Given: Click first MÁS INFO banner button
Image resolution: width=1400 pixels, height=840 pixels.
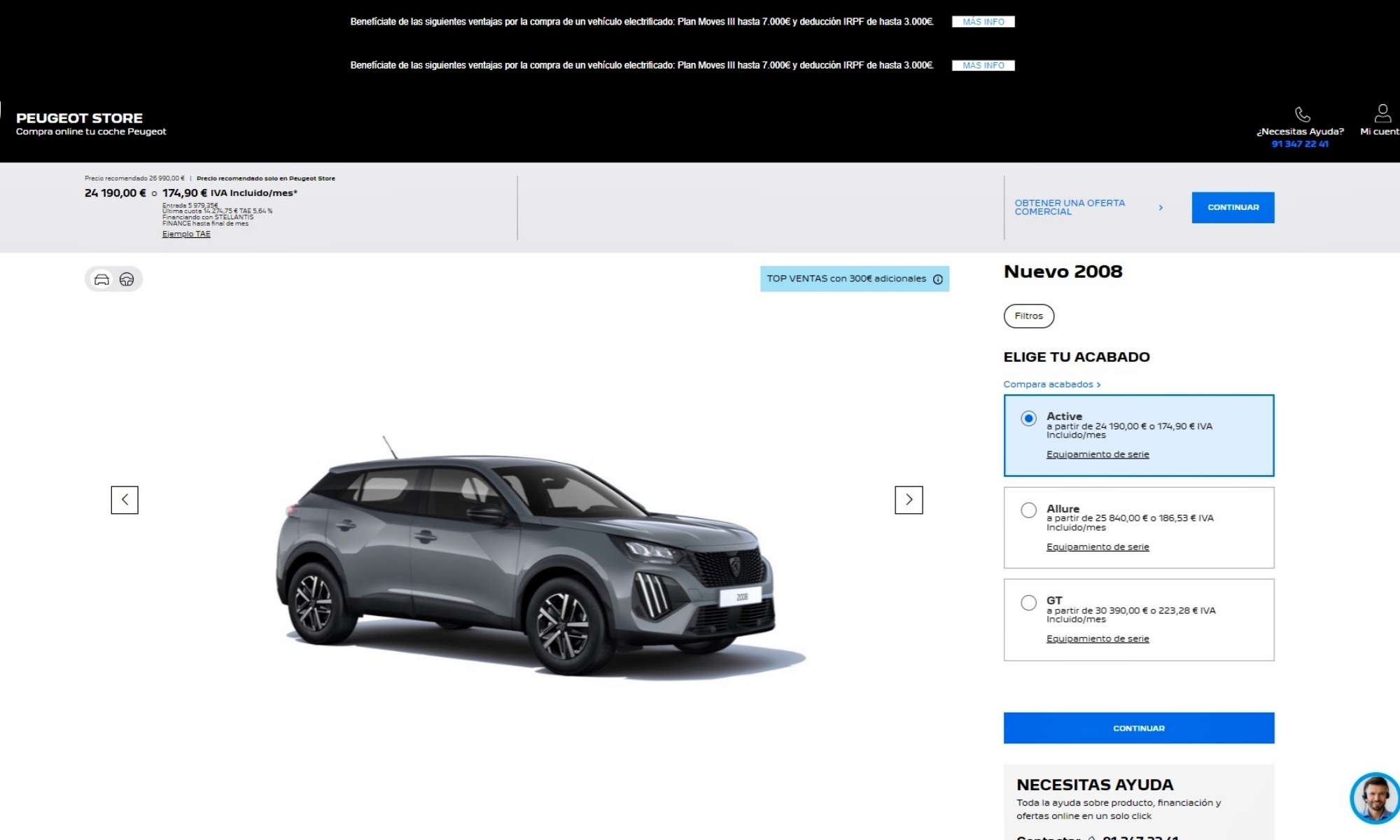Looking at the screenshot, I should click(983, 22).
